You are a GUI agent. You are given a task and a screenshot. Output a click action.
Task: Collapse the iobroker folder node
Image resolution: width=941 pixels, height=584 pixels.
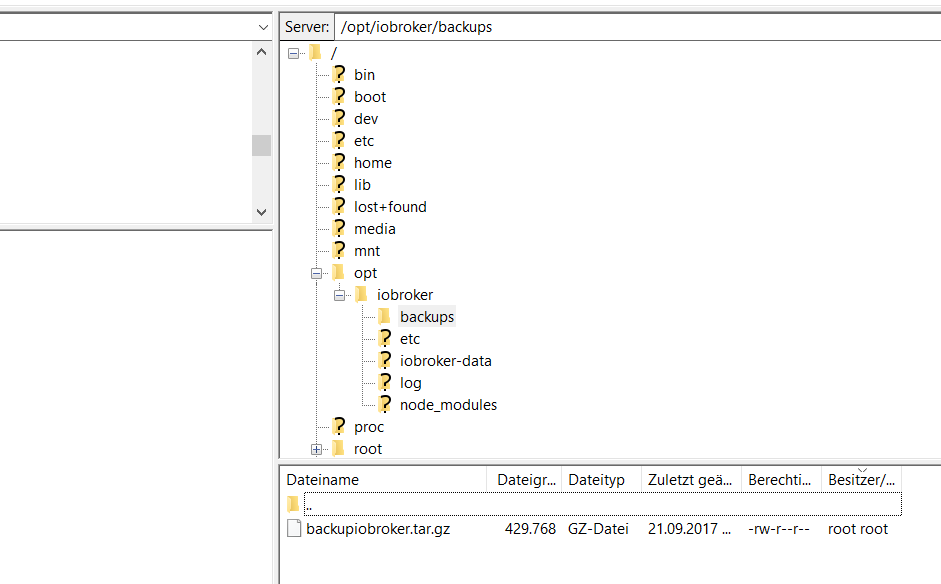339,295
